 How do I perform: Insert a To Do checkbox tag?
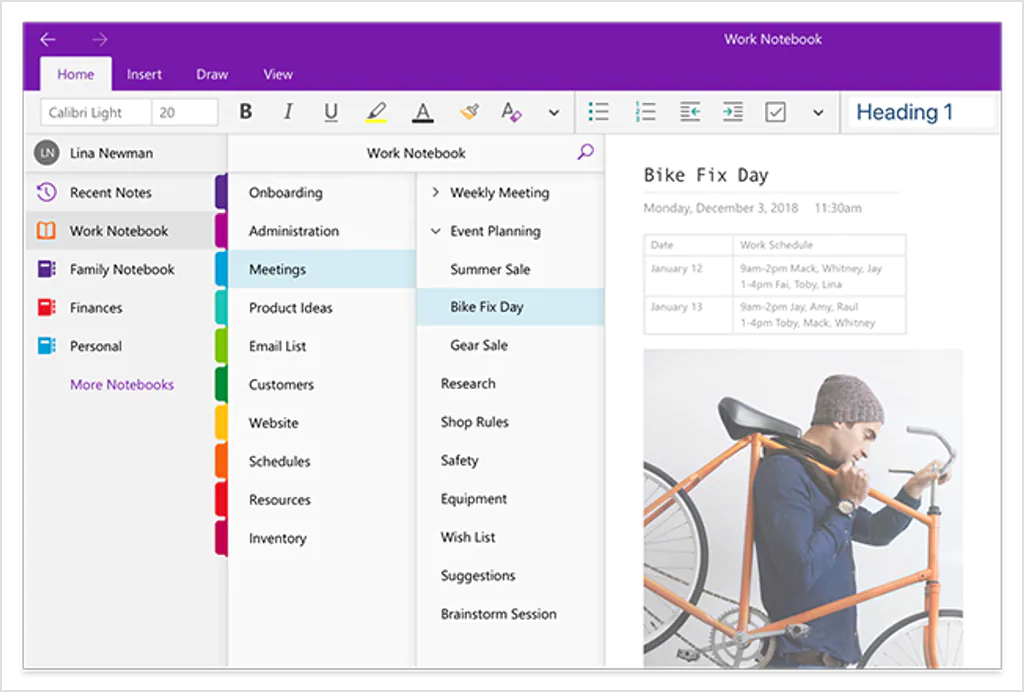[x=775, y=111]
